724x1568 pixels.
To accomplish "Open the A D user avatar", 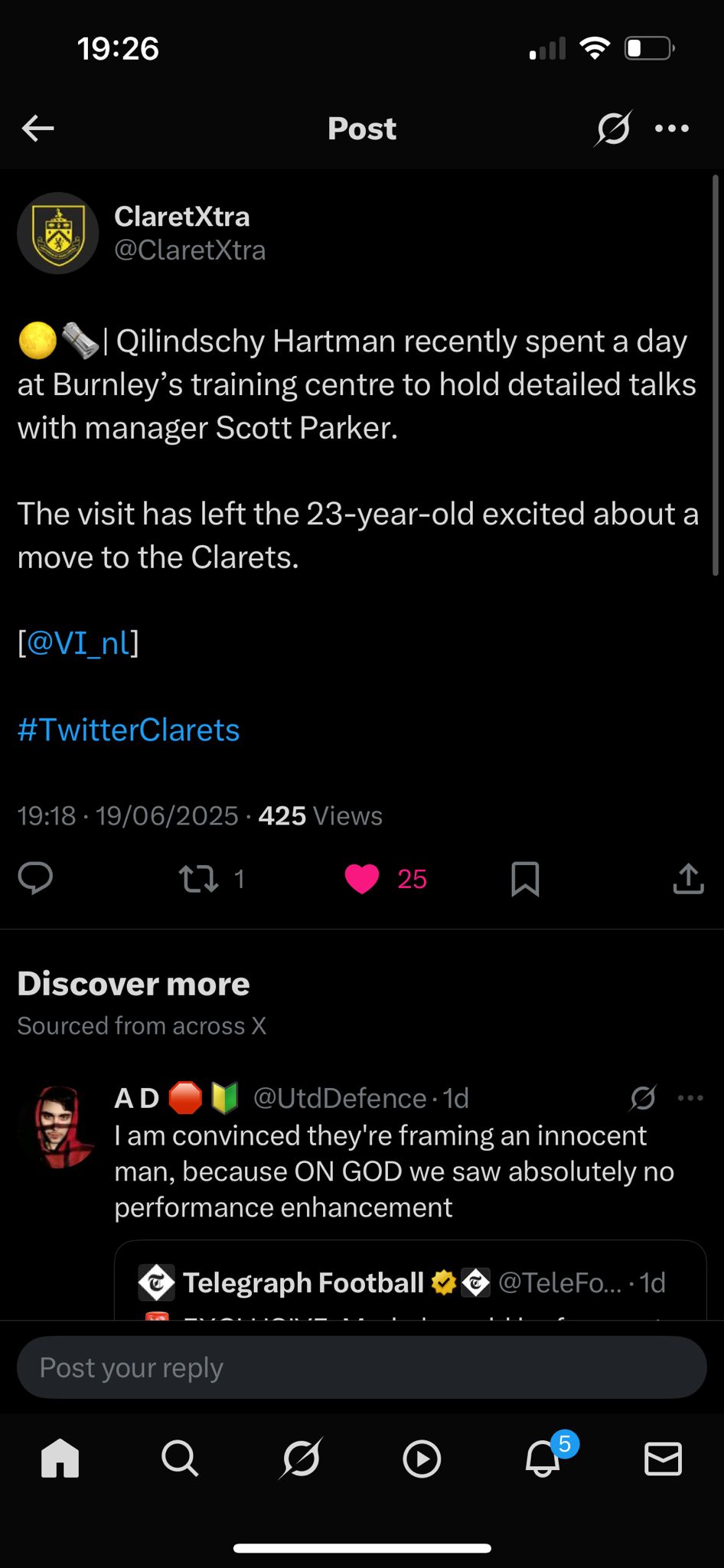I will tap(61, 1125).
